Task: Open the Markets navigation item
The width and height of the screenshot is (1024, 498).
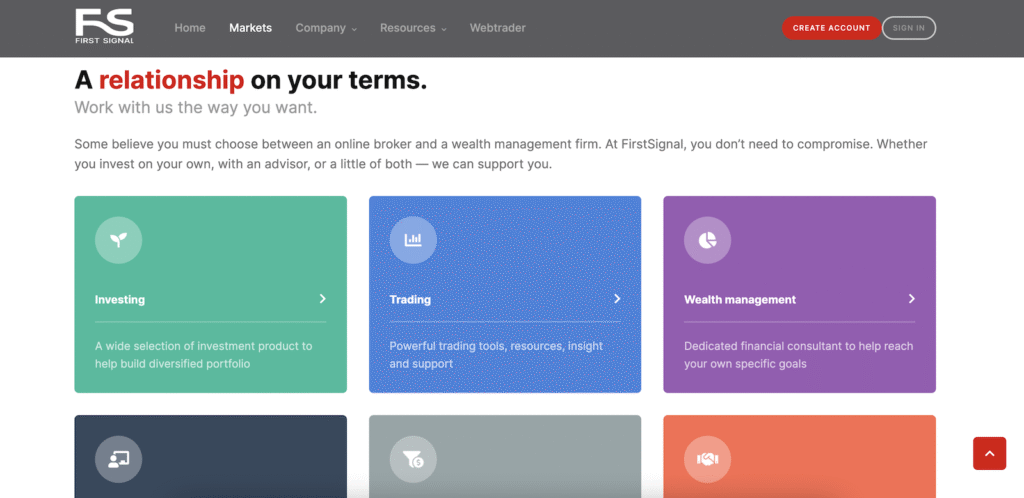Action: point(250,28)
